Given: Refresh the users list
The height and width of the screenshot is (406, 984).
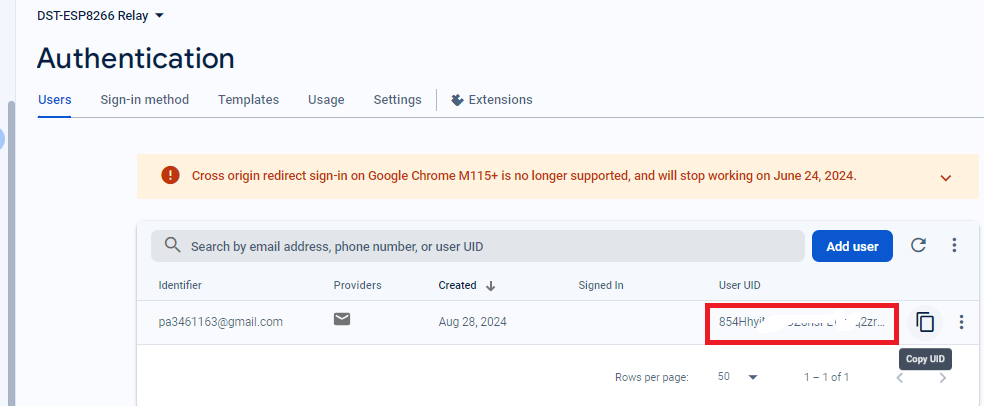Looking at the screenshot, I should coord(918,245).
